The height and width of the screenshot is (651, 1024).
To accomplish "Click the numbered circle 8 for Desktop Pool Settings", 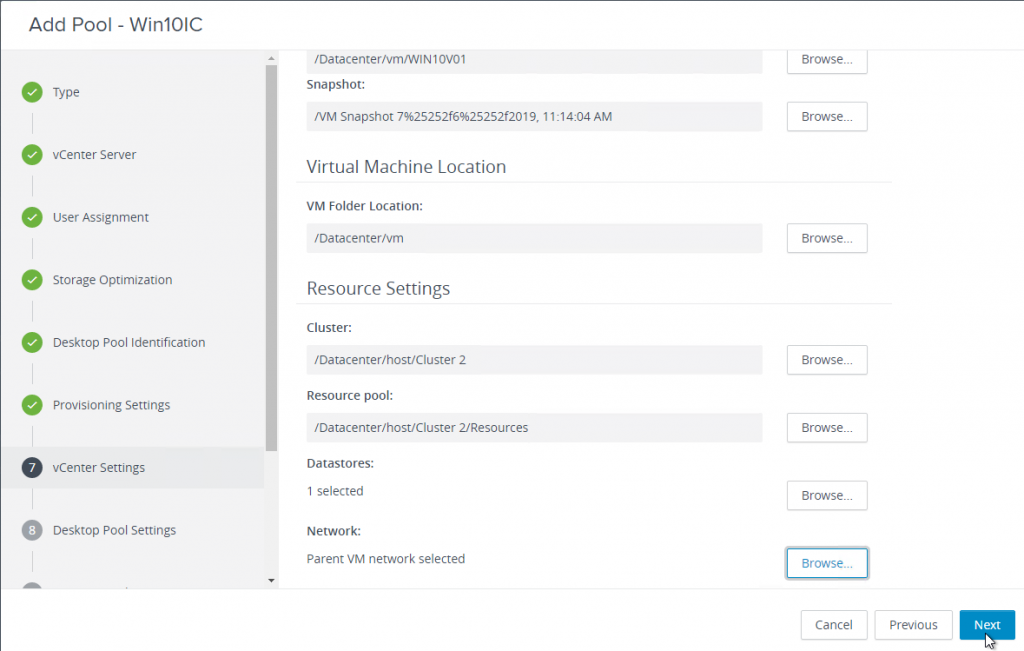I will coord(31,529).
